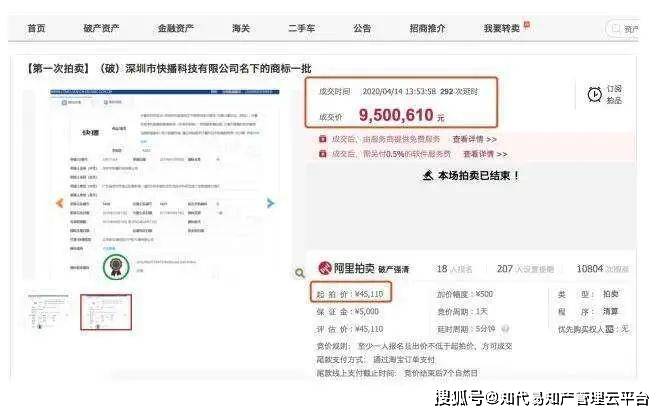
Task: Open 查看详情 for the 0.5% software fee
Action: (485, 154)
